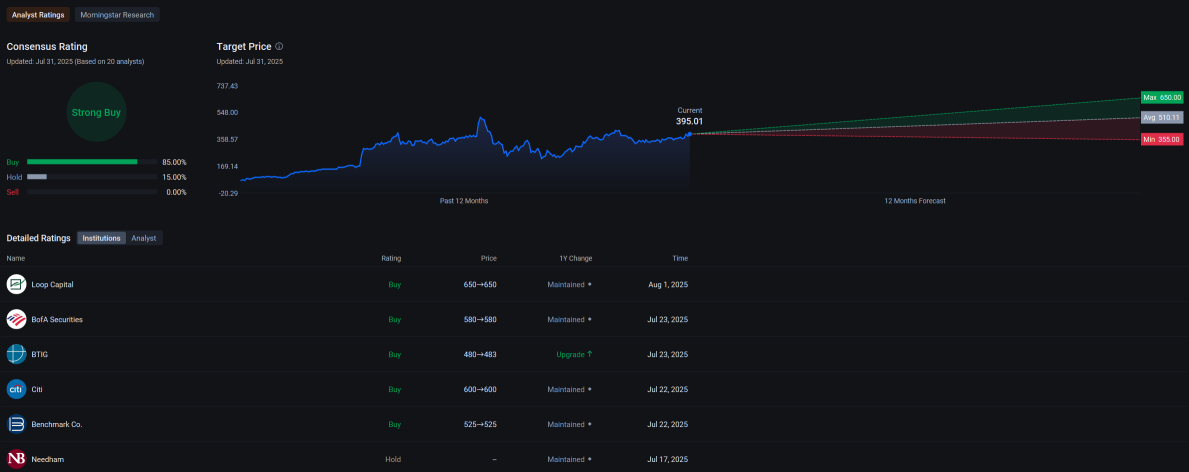
Task: Open the Loop Capital row name
Action: coord(52,285)
